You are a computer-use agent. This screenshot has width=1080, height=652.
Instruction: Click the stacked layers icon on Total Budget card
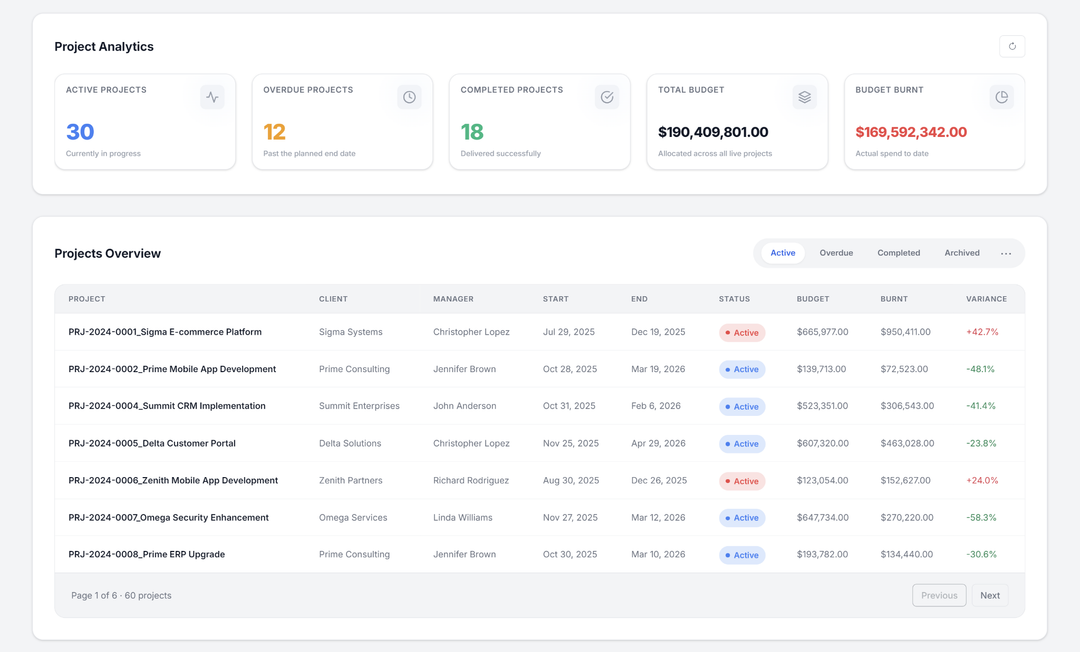[804, 97]
